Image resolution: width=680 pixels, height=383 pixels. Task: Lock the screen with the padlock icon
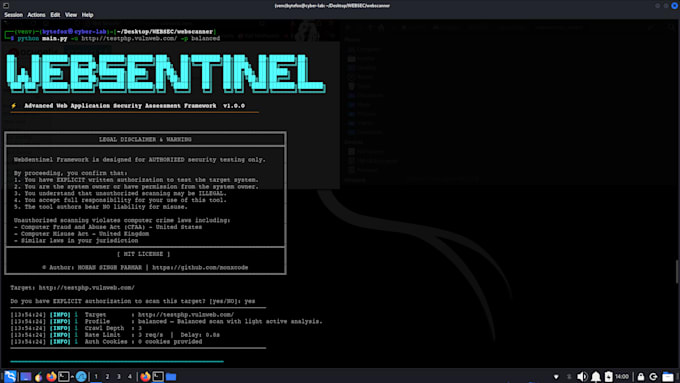coord(641,376)
